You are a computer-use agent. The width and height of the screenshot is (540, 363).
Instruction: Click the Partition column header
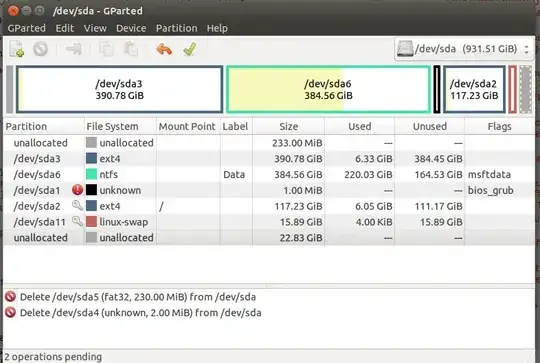pyautogui.click(x=44, y=126)
